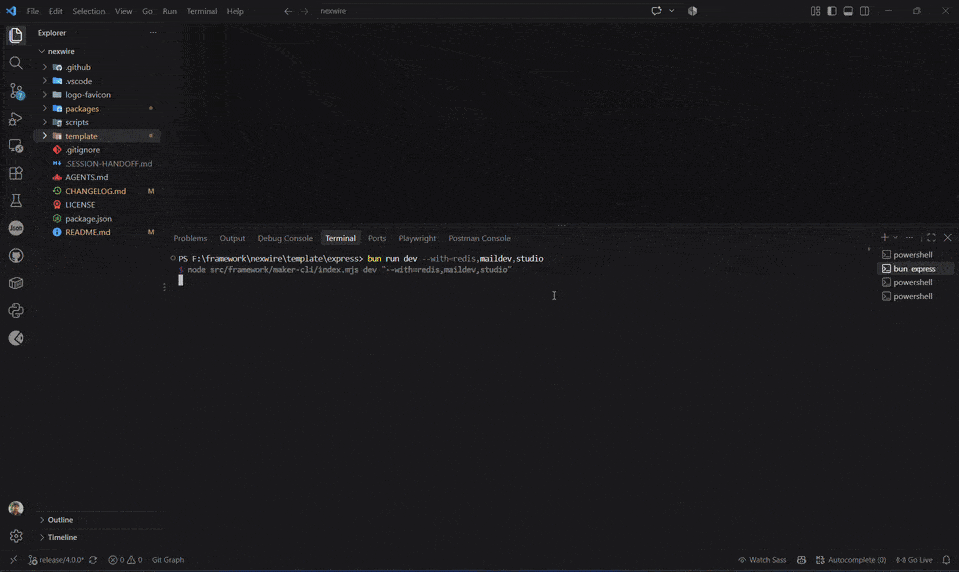Show errors and warnings count
959x572 pixels.
pos(125,560)
